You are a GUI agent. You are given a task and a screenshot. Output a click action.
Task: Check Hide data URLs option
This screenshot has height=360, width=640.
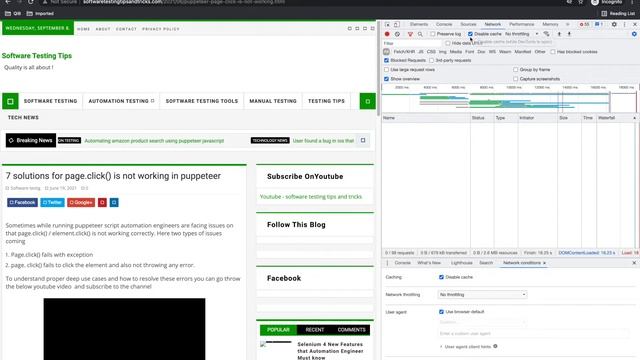click(448, 43)
